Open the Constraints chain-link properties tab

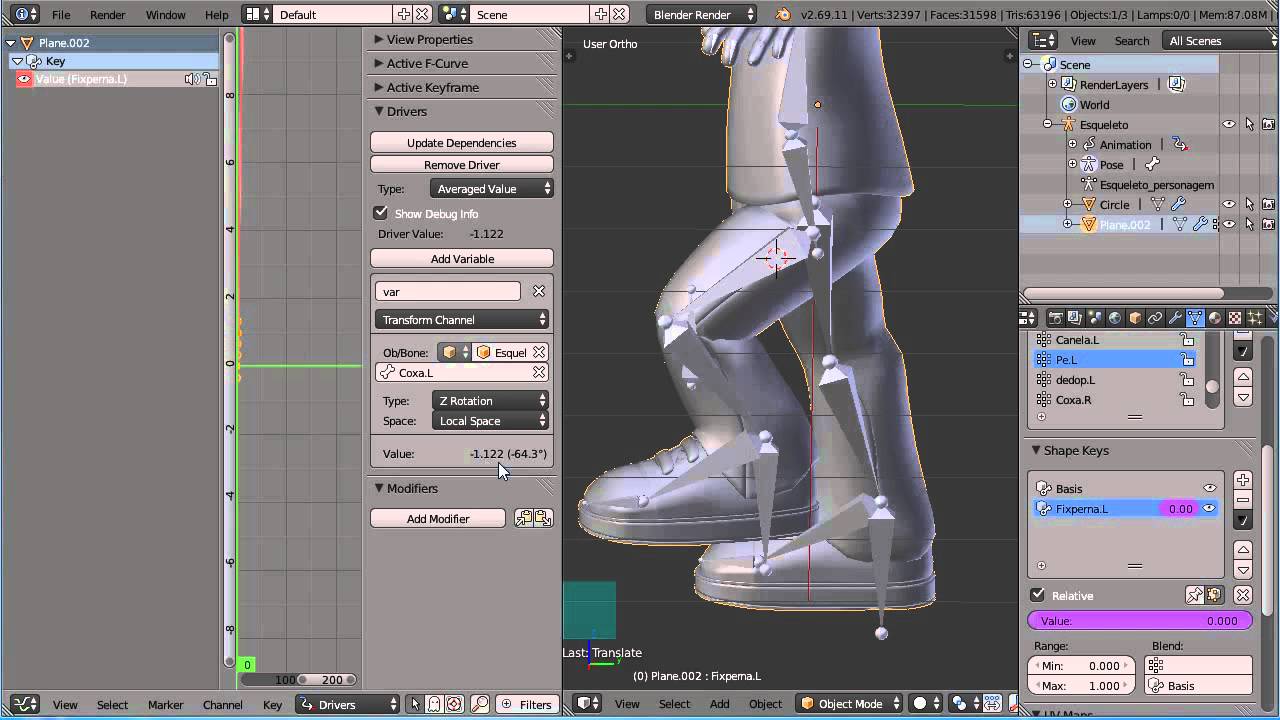coord(1155,318)
